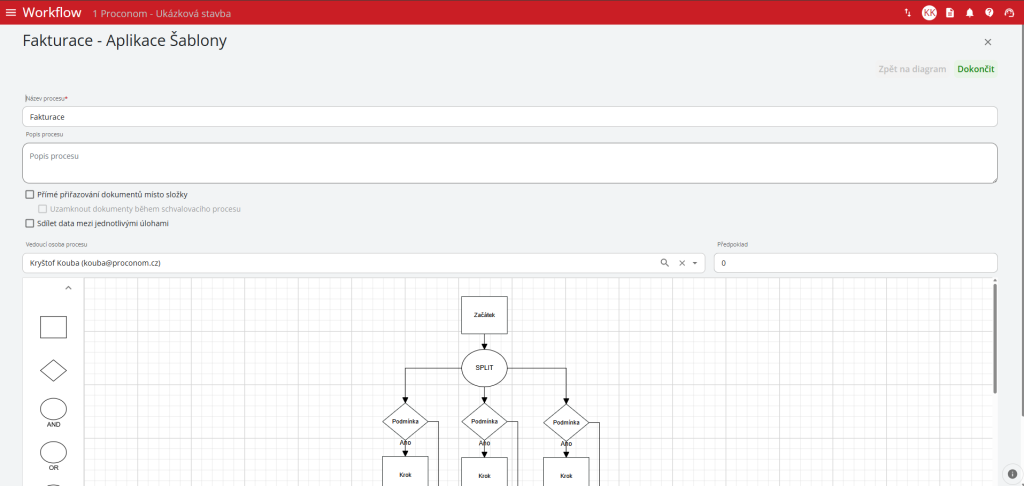Open notifications bell
The height and width of the screenshot is (486, 1024).
point(969,13)
